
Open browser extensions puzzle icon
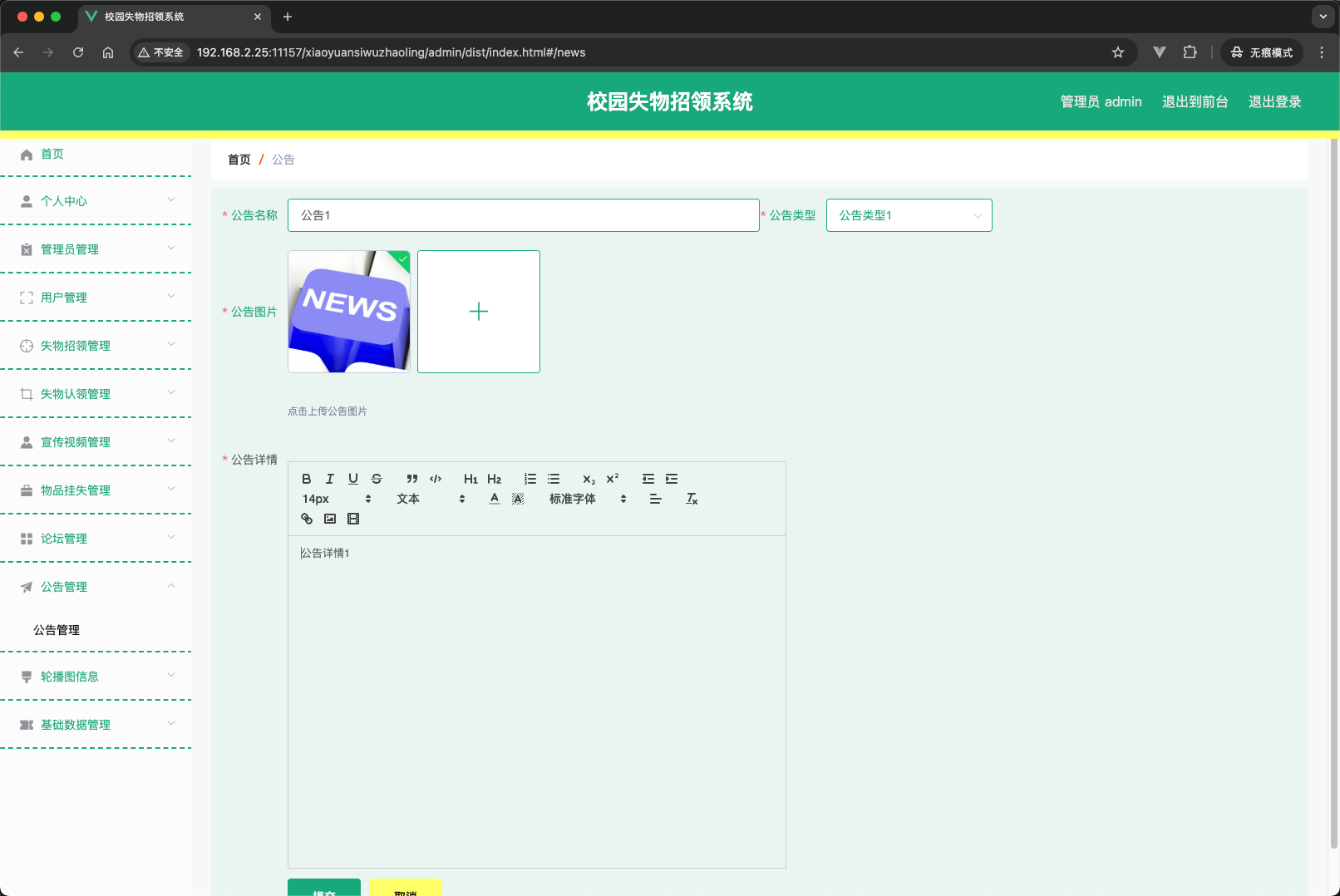(1190, 52)
